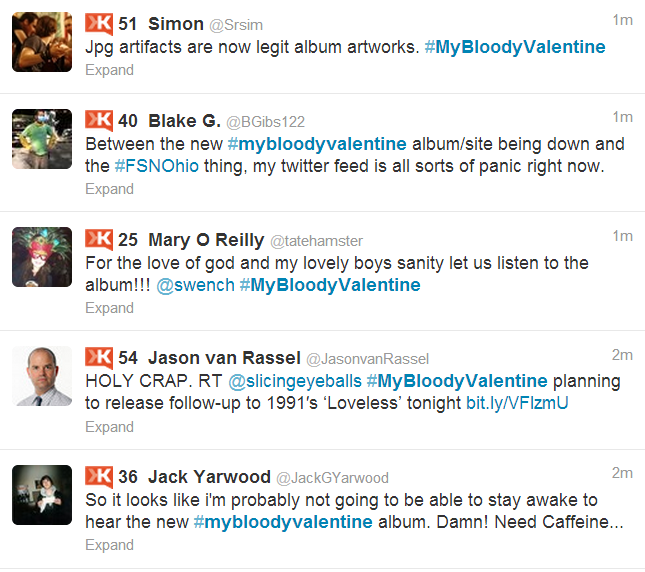This screenshot has width=645, height=572.
Task: Expand Jack Yarwood's tweet
Action: [109, 545]
